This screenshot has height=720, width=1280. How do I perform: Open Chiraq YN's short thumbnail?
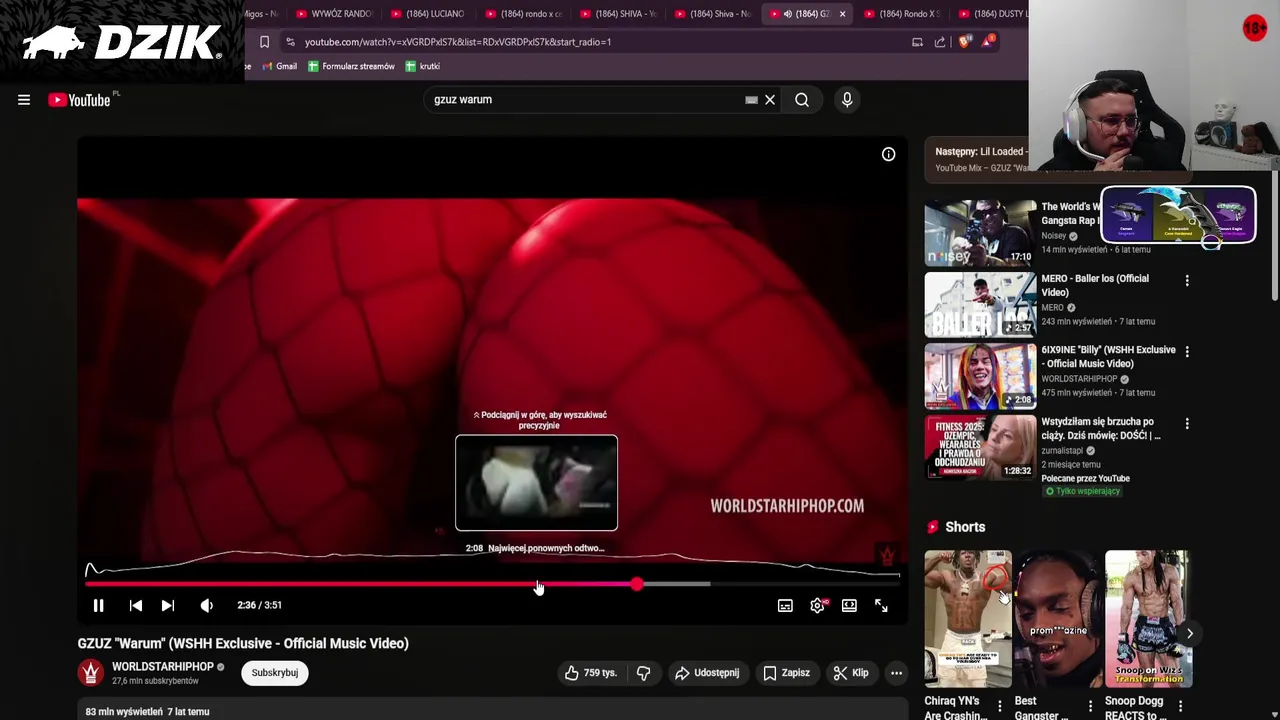point(968,619)
